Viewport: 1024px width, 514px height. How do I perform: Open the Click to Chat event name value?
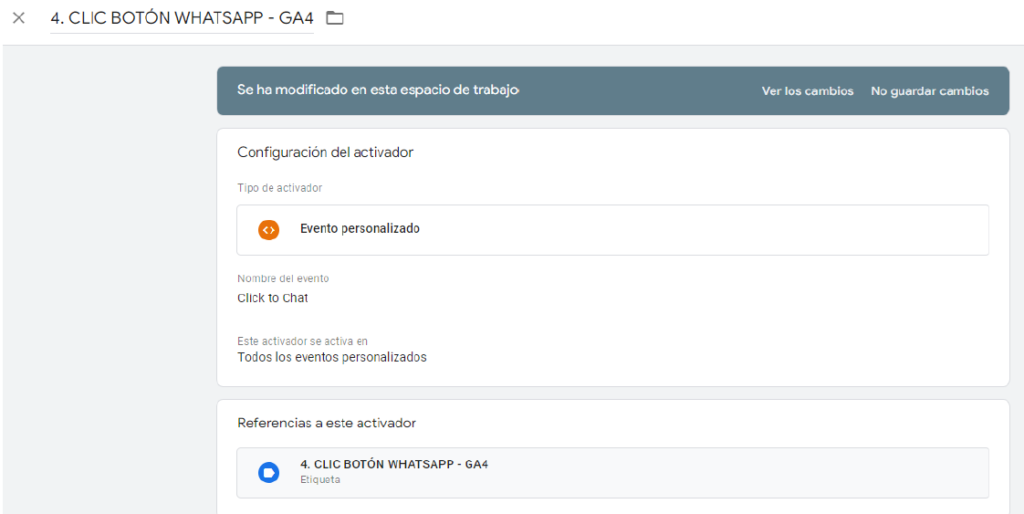272,298
